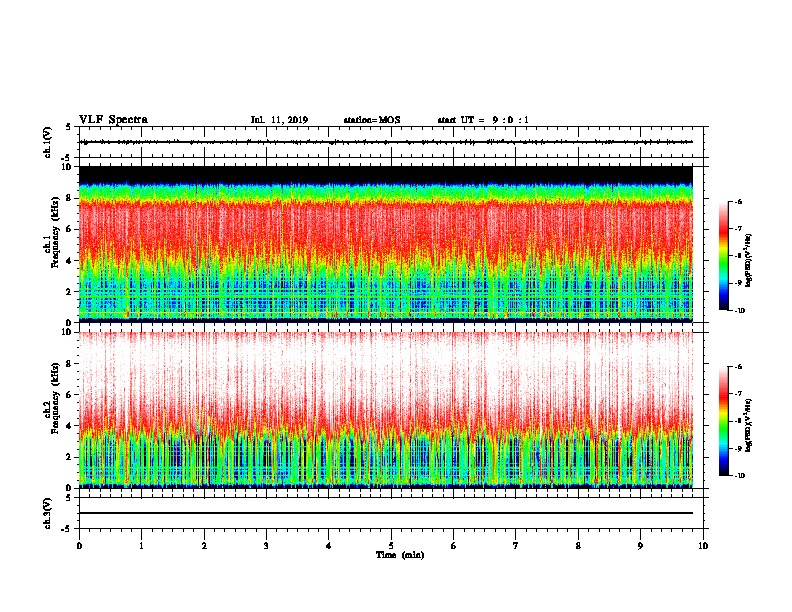Click the ch.1 colorbar log(PSD) label
Image resolution: width=792 pixels, height=612 pixels.
pyautogui.click(x=749, y=260)
